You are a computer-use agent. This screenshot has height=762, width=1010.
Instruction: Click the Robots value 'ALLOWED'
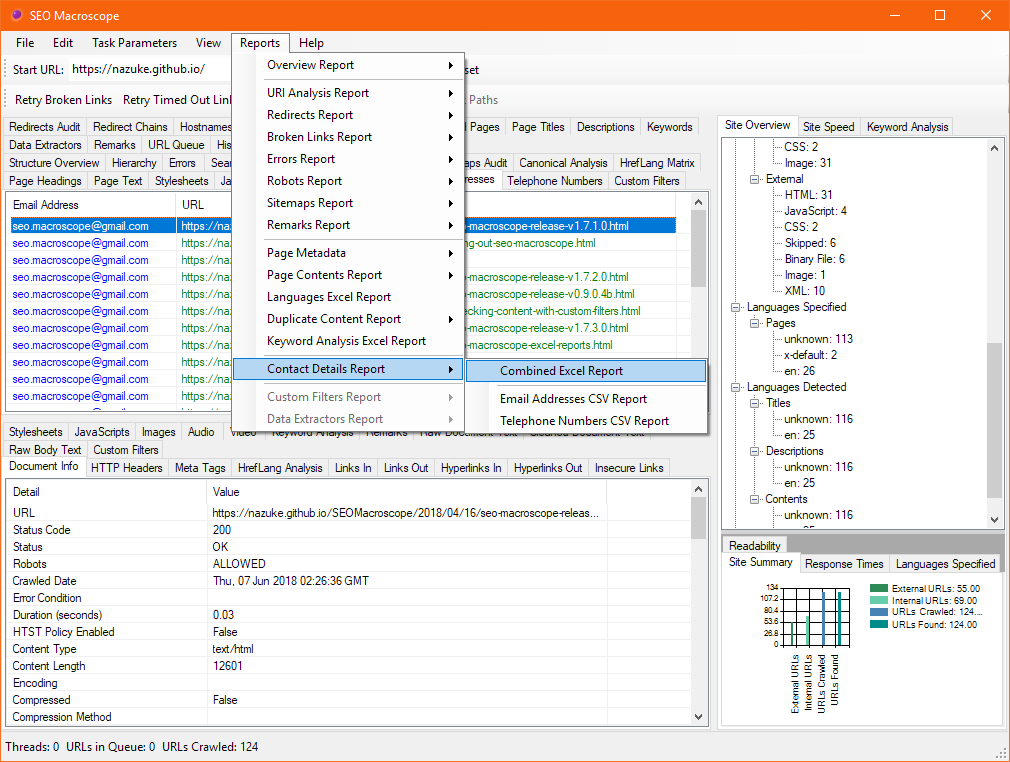(x=239, y=564)
